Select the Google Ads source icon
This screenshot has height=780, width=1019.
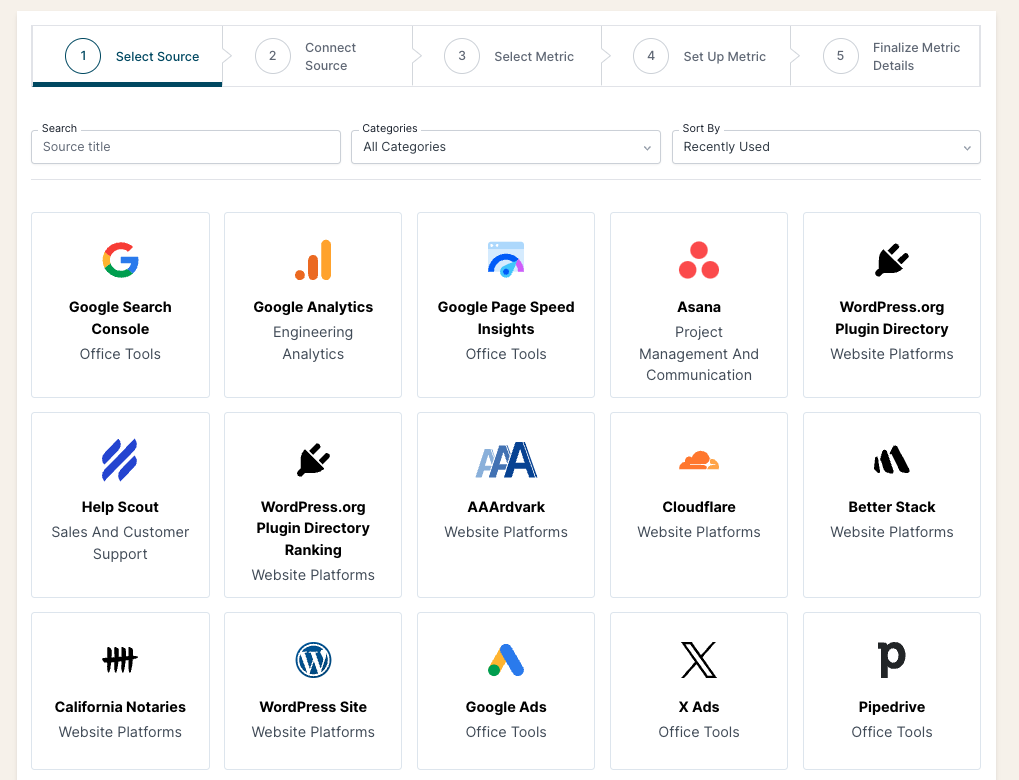click(505, 660)
